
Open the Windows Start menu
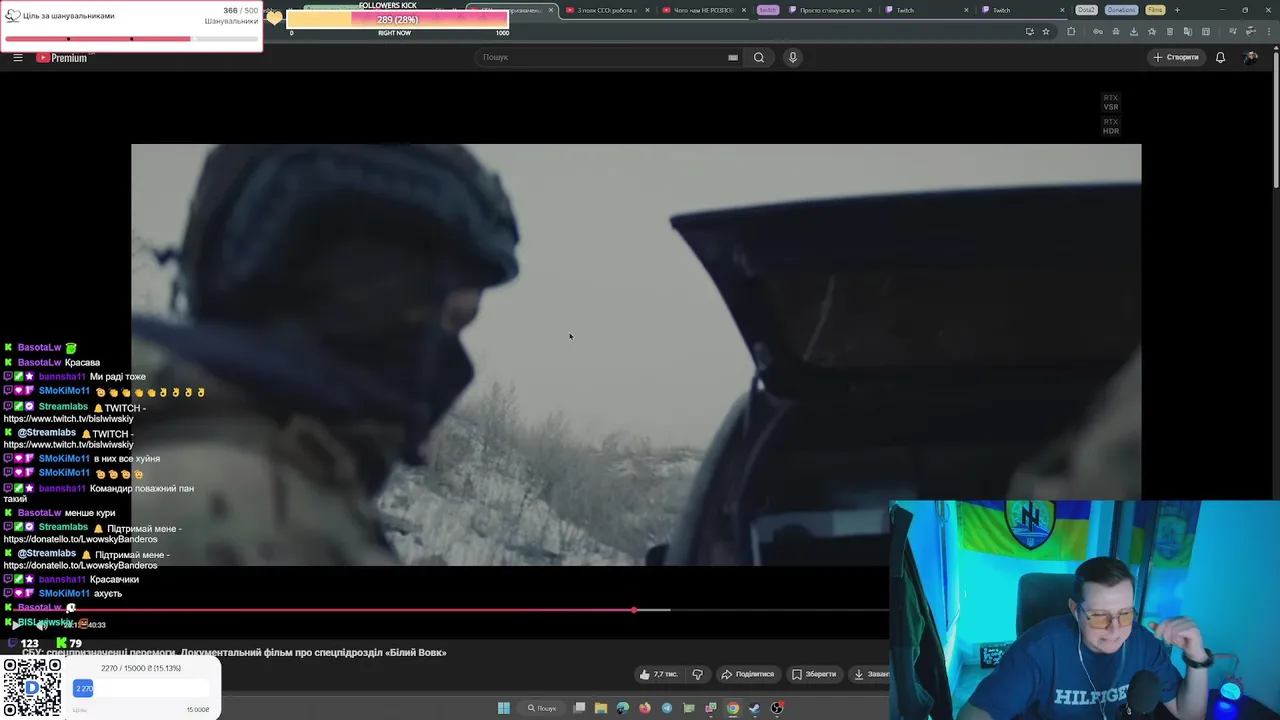[504, 708]
